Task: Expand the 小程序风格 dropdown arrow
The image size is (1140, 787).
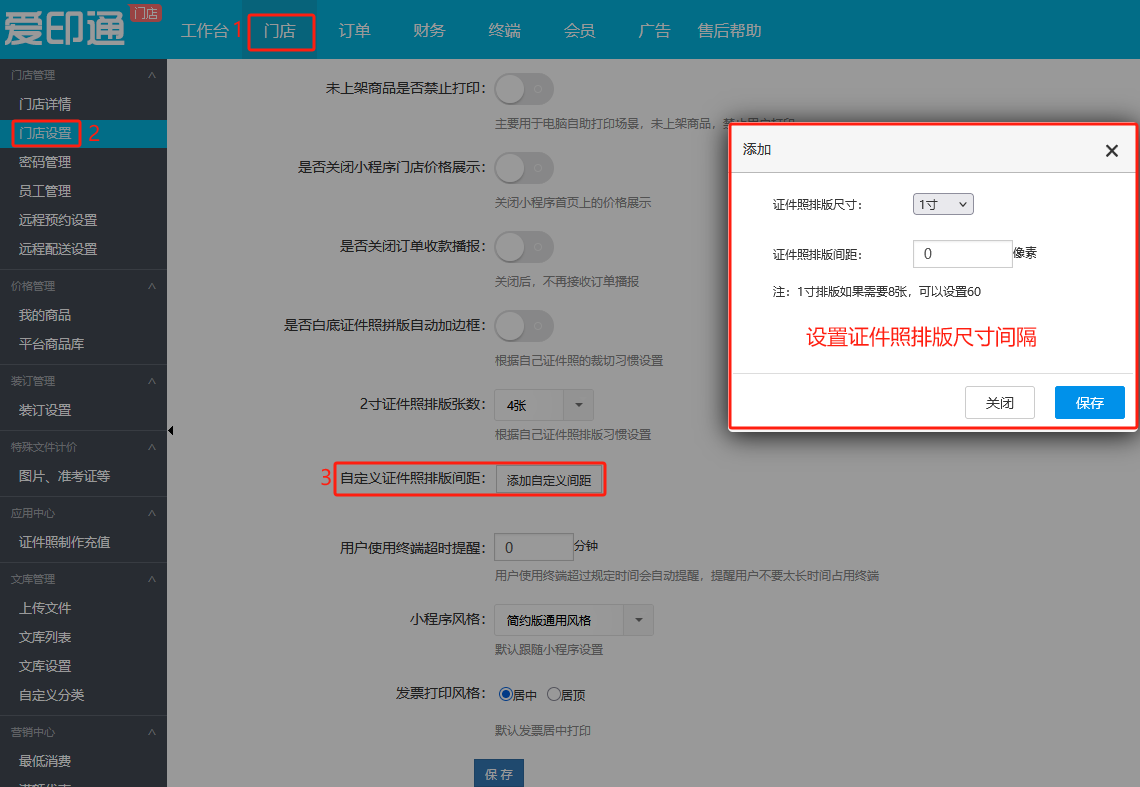Action: click(639, 620)
